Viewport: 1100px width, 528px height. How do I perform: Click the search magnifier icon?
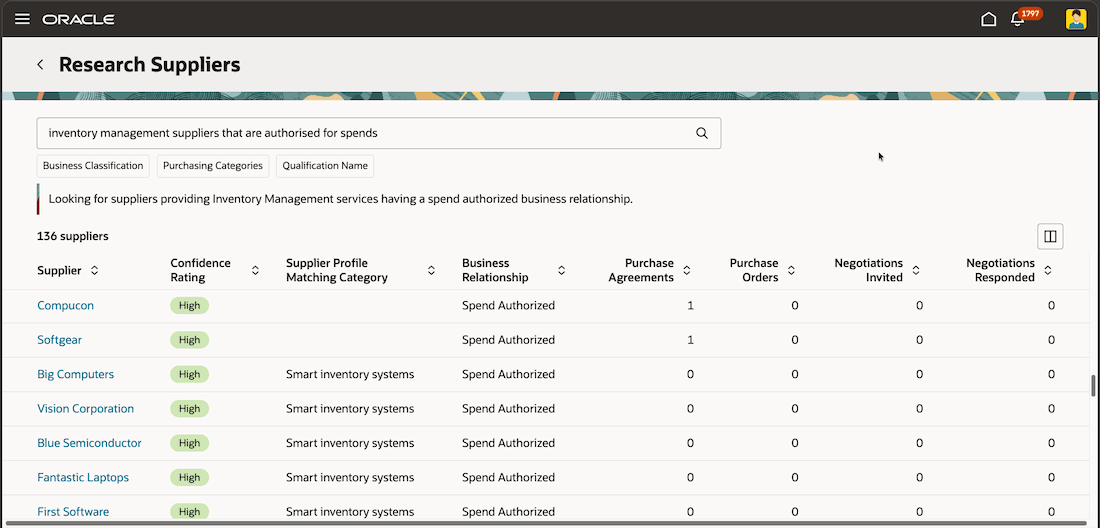click(702, 133)
